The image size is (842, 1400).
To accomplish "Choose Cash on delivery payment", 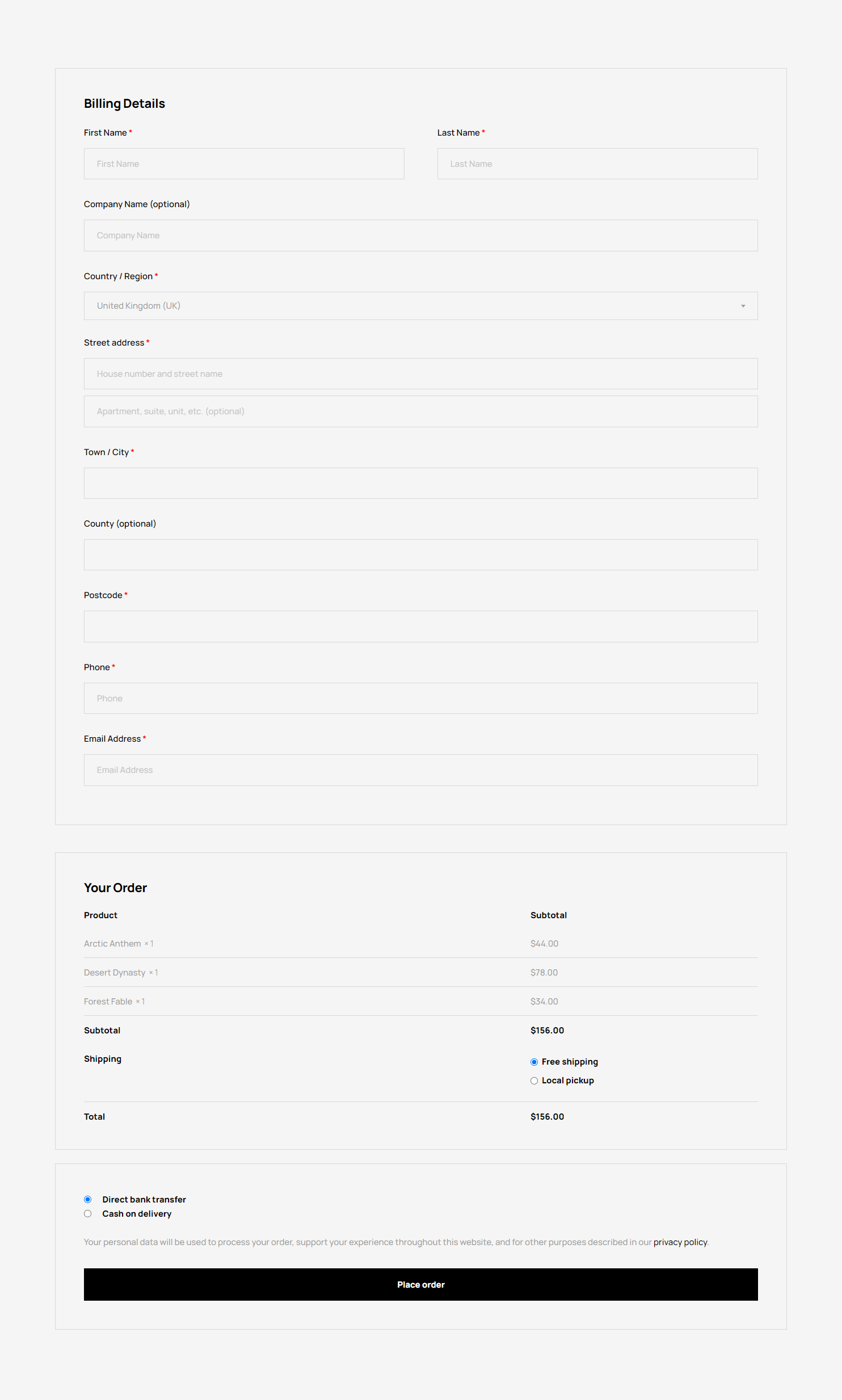I will pos(88,1213).
